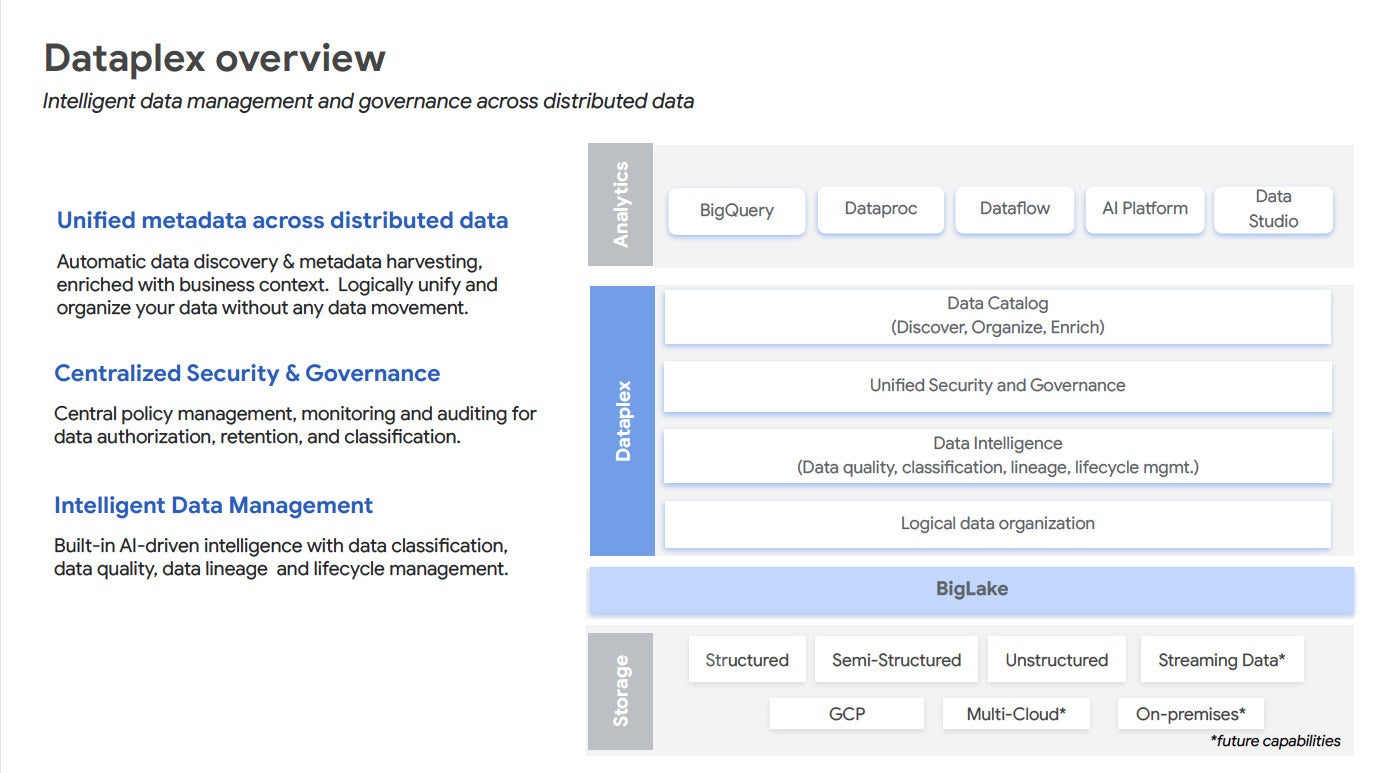Click the Logical data organization bar
The image size is (1381, 773).
[998, 524]
